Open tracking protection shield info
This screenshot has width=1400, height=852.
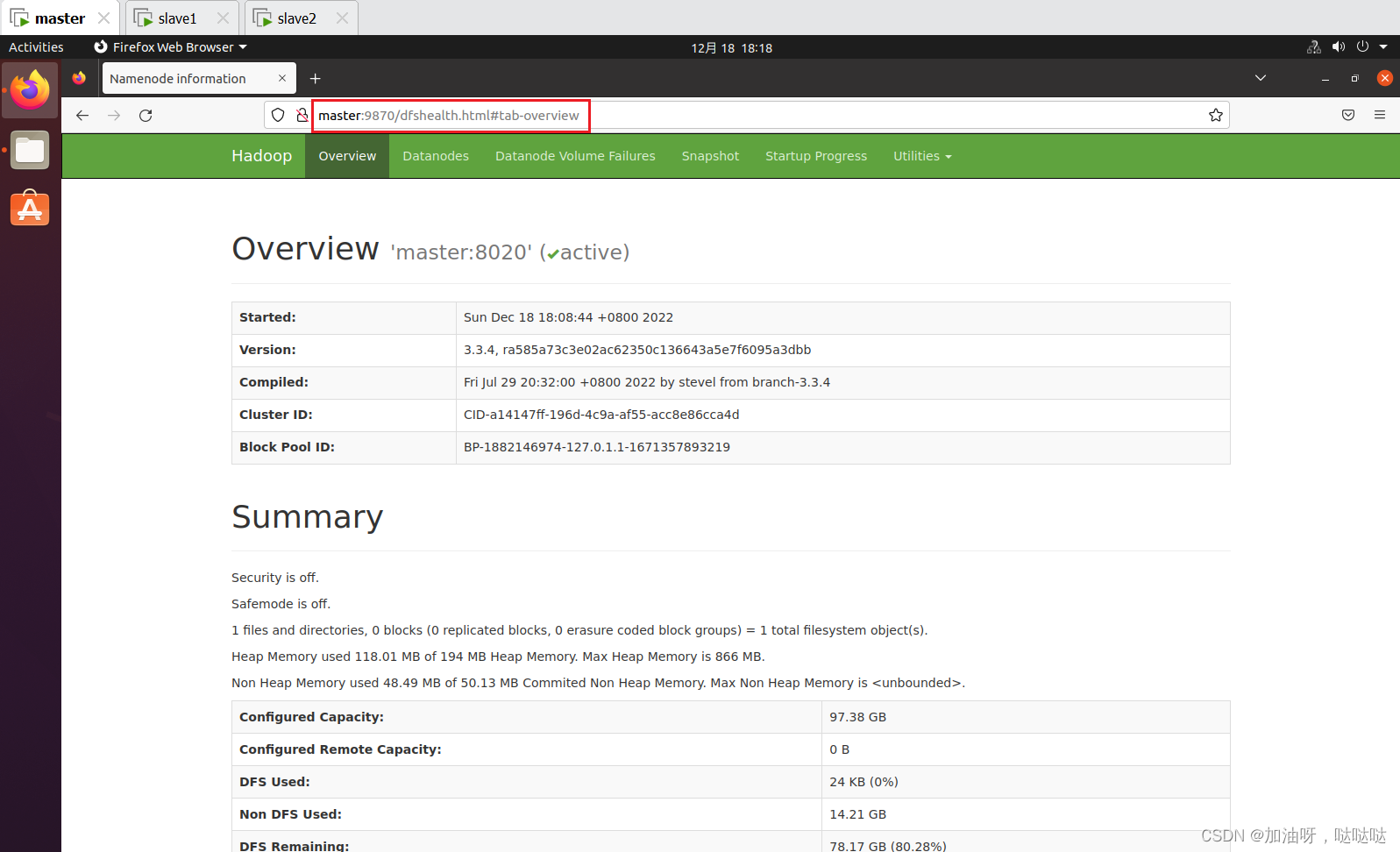(x=278, y=115)
